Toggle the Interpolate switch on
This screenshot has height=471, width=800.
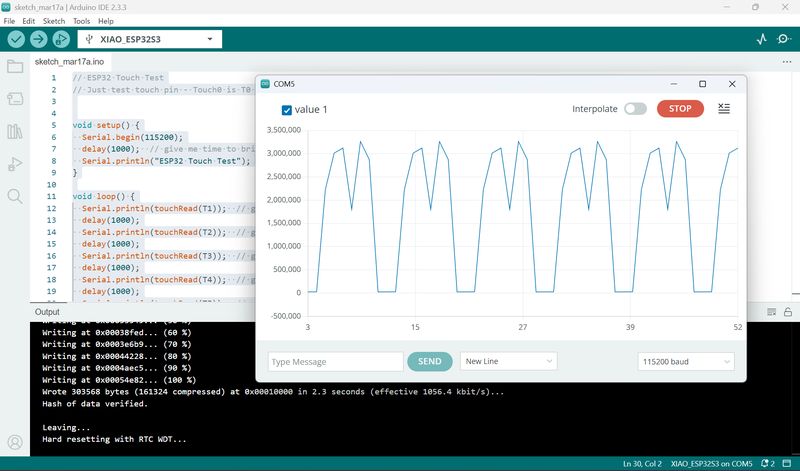point(635,109)
